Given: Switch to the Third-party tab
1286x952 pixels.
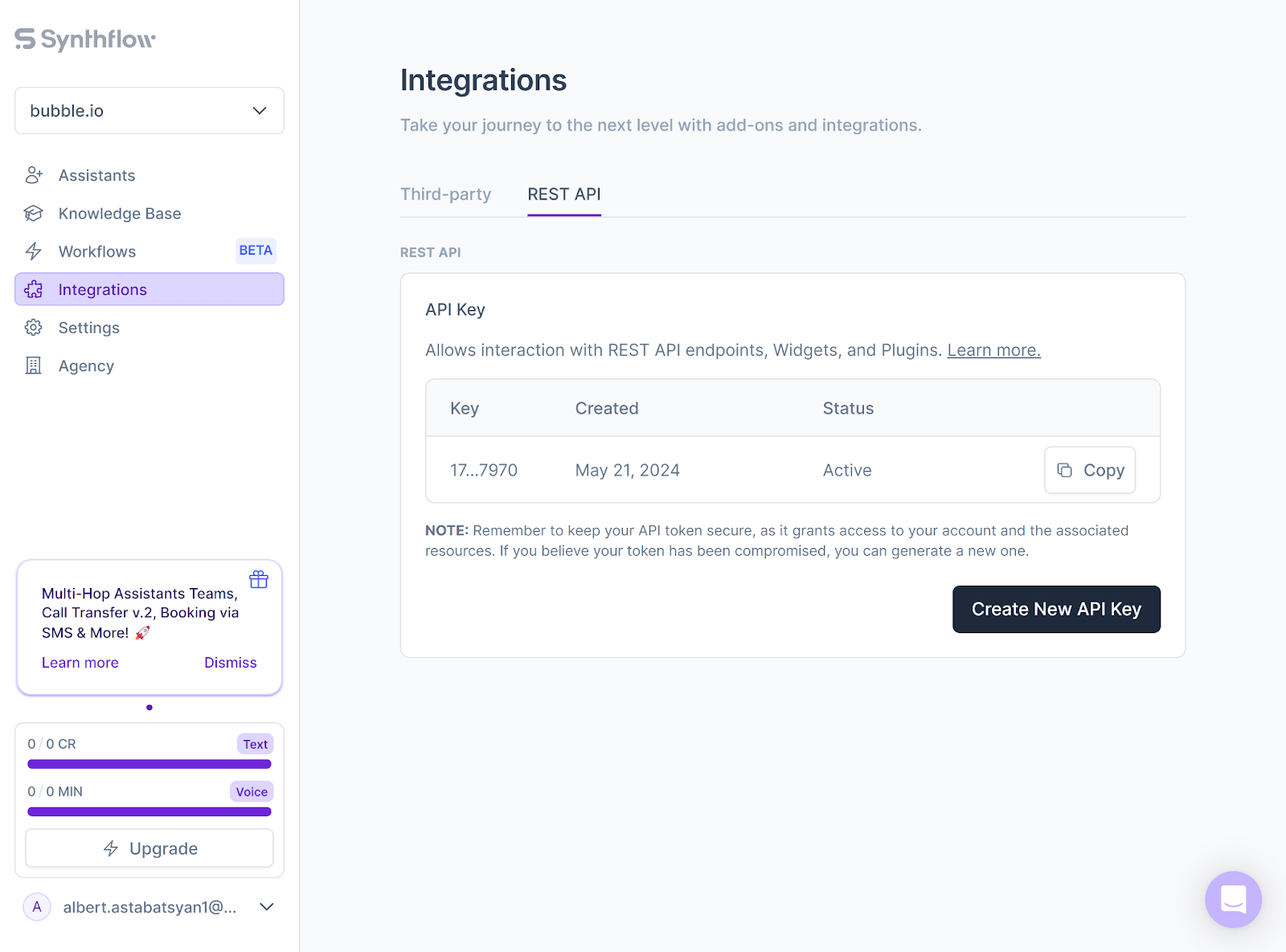Looking at the screenshot, I should point(446,194).
